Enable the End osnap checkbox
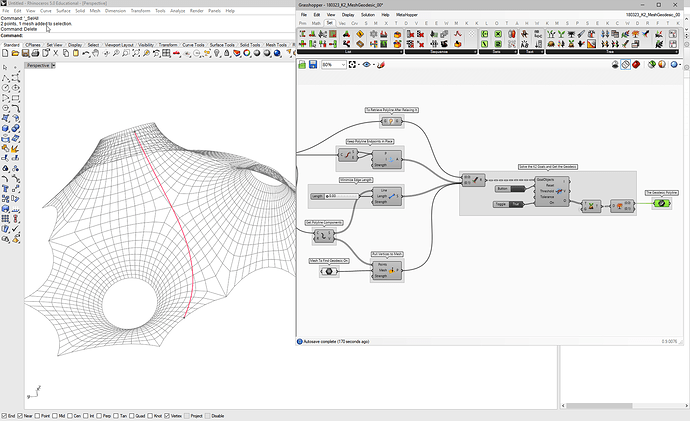 coord(5,415)
